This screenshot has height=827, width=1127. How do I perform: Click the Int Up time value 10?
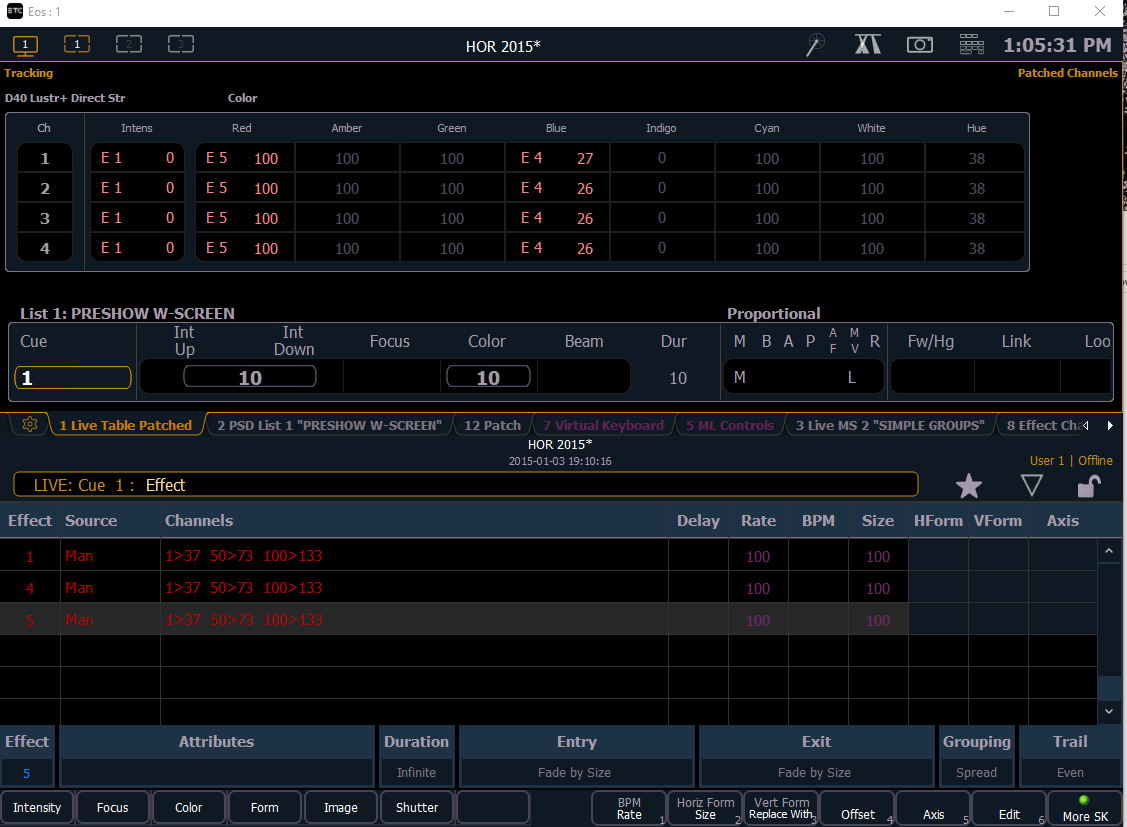(249, 377)
